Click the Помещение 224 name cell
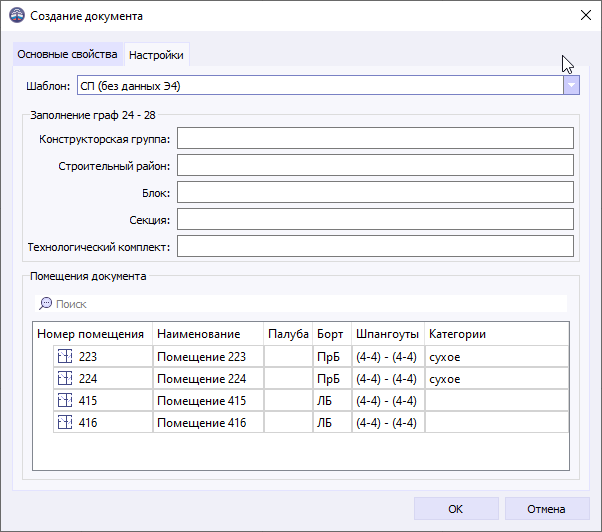602x532 pixels. [x=208, y=378]
